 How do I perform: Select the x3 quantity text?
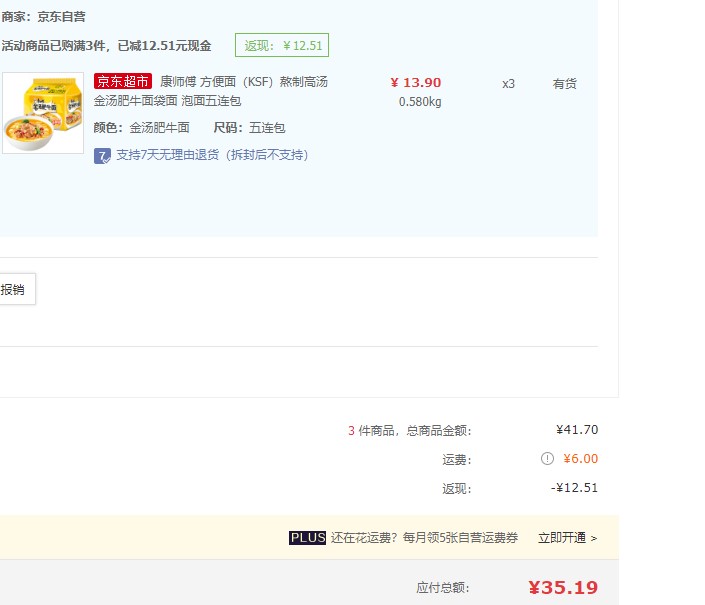coord(509,84)
